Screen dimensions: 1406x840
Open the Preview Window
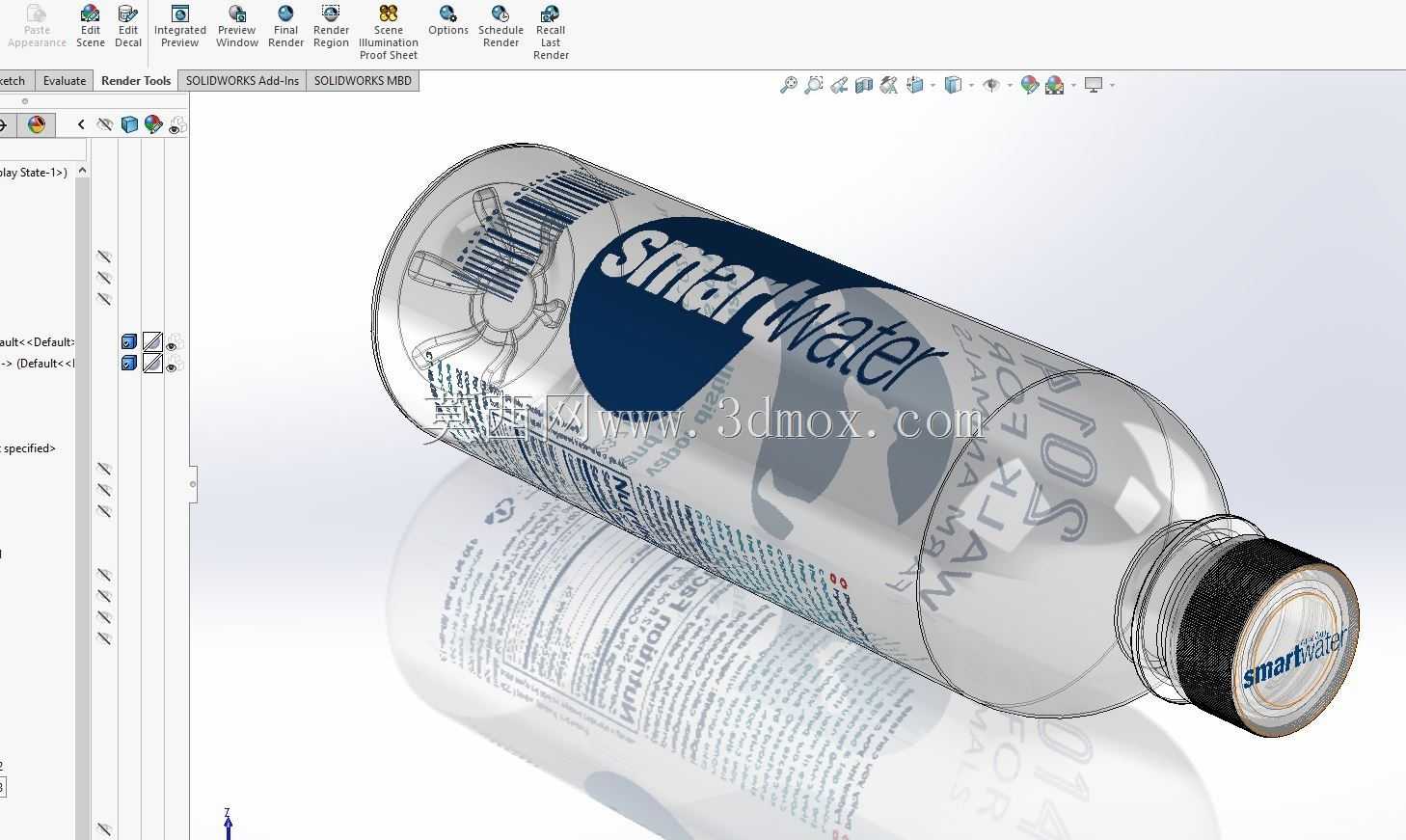click(237, 26)
